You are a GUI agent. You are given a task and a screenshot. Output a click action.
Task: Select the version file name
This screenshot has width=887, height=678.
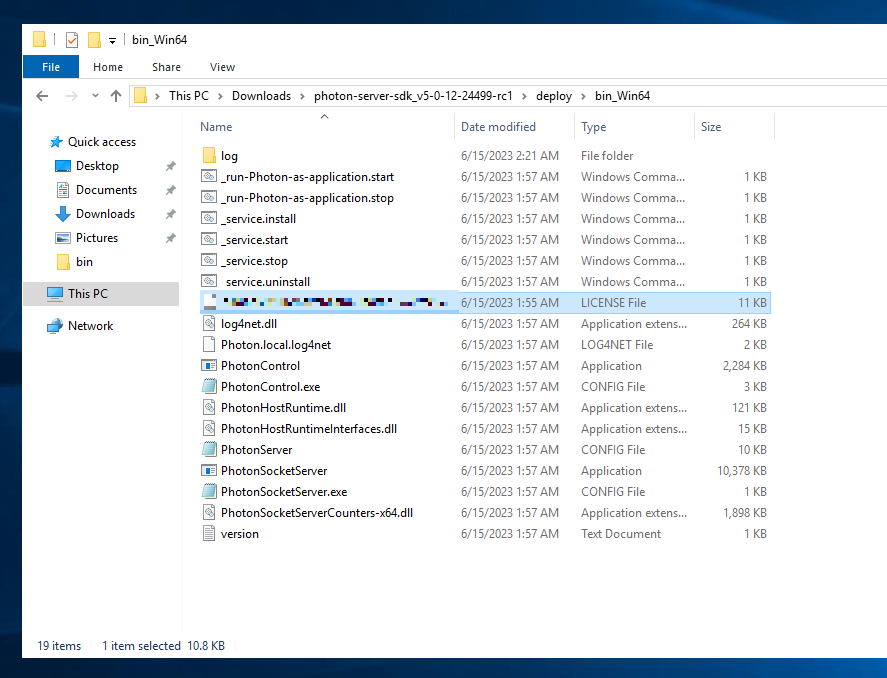coord(240,534)
